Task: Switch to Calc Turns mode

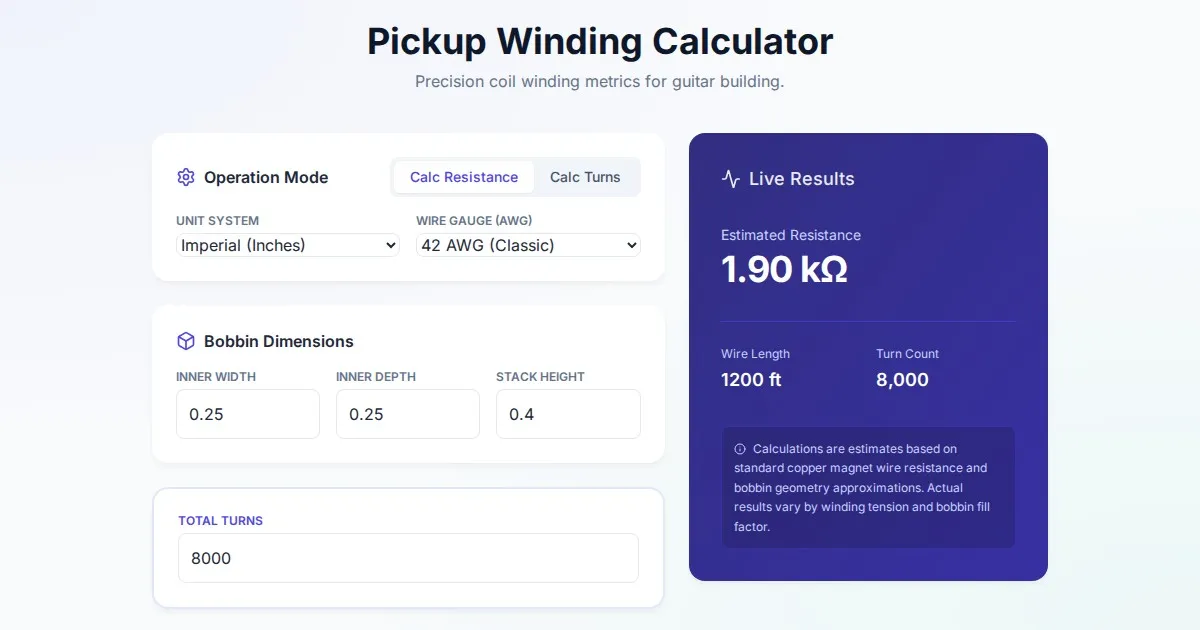Action: (585, 177)
